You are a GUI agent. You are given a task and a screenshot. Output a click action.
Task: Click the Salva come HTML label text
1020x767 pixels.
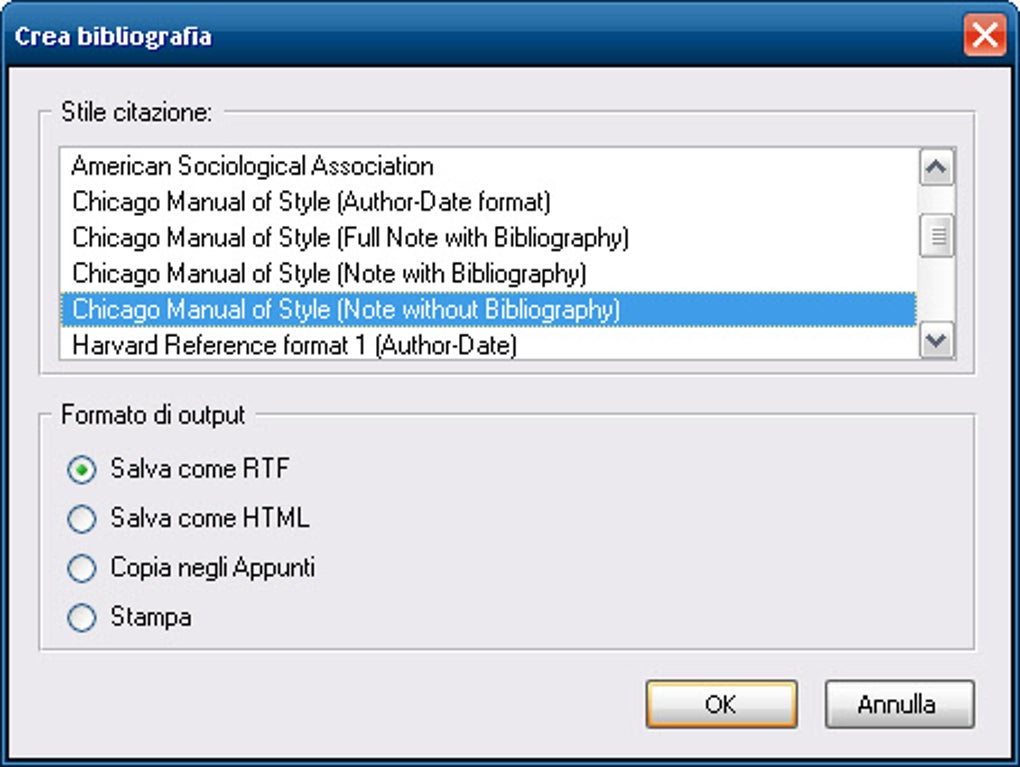pos(210,518)
